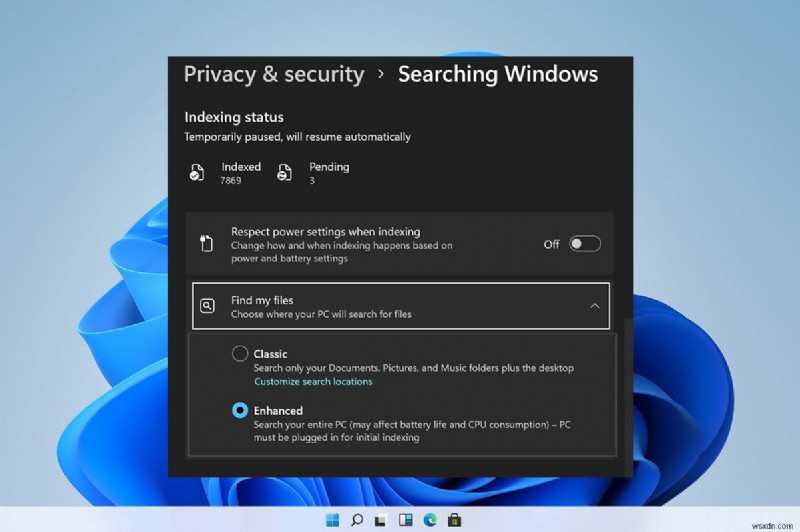Image resolution: width=800 pixels, height=532 pixels.
Task: Collapse the Find my files section chevron
Action: click(x=594, y=306)
